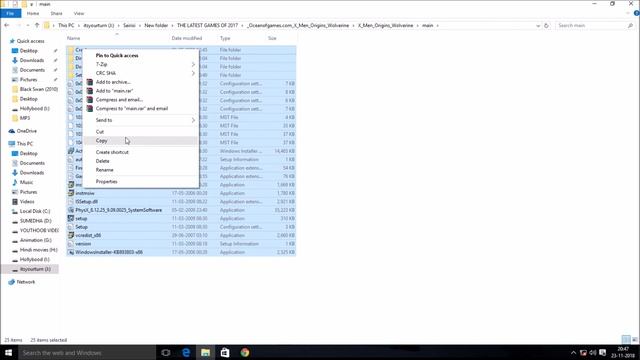Click This PC in the address breadcrumb

point(66,25)
